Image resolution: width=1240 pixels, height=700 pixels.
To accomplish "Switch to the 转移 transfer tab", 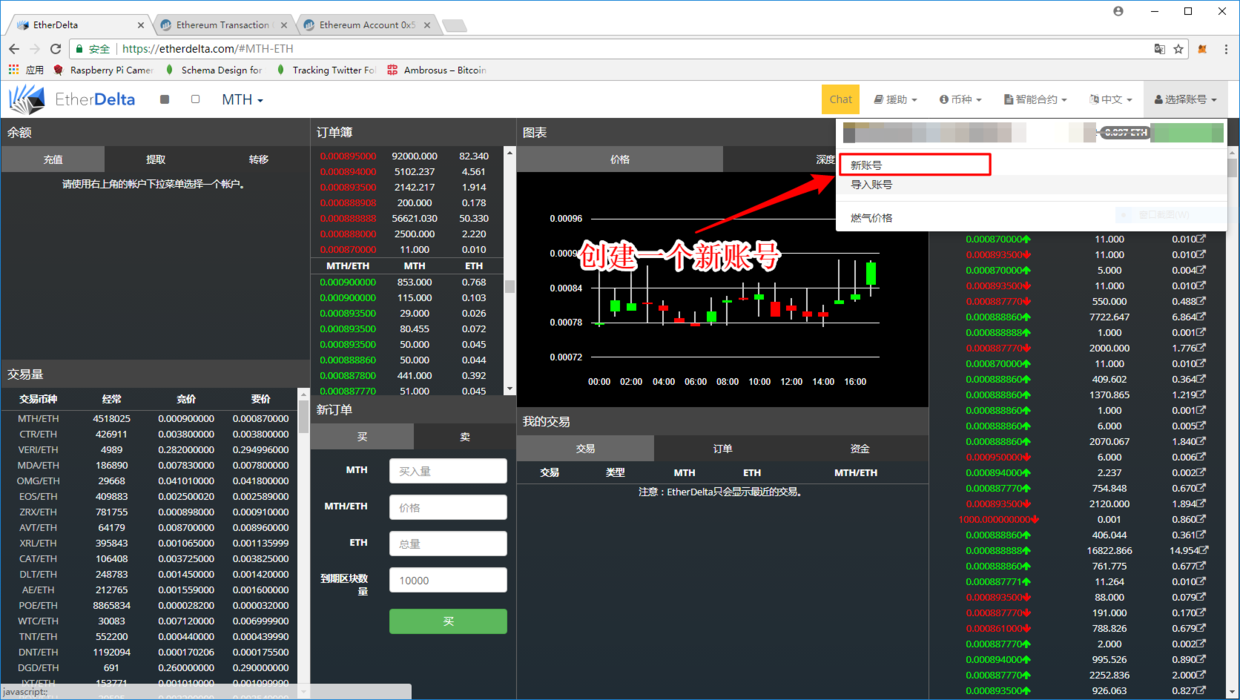I will [x=258, y=159].
